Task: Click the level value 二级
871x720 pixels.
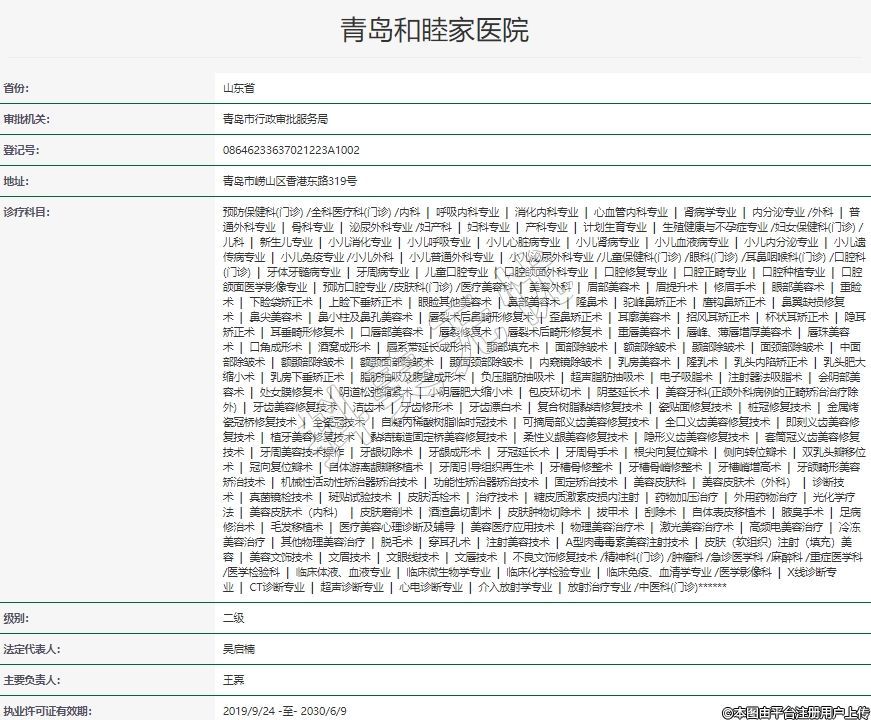Action: [x=233, y=618]
